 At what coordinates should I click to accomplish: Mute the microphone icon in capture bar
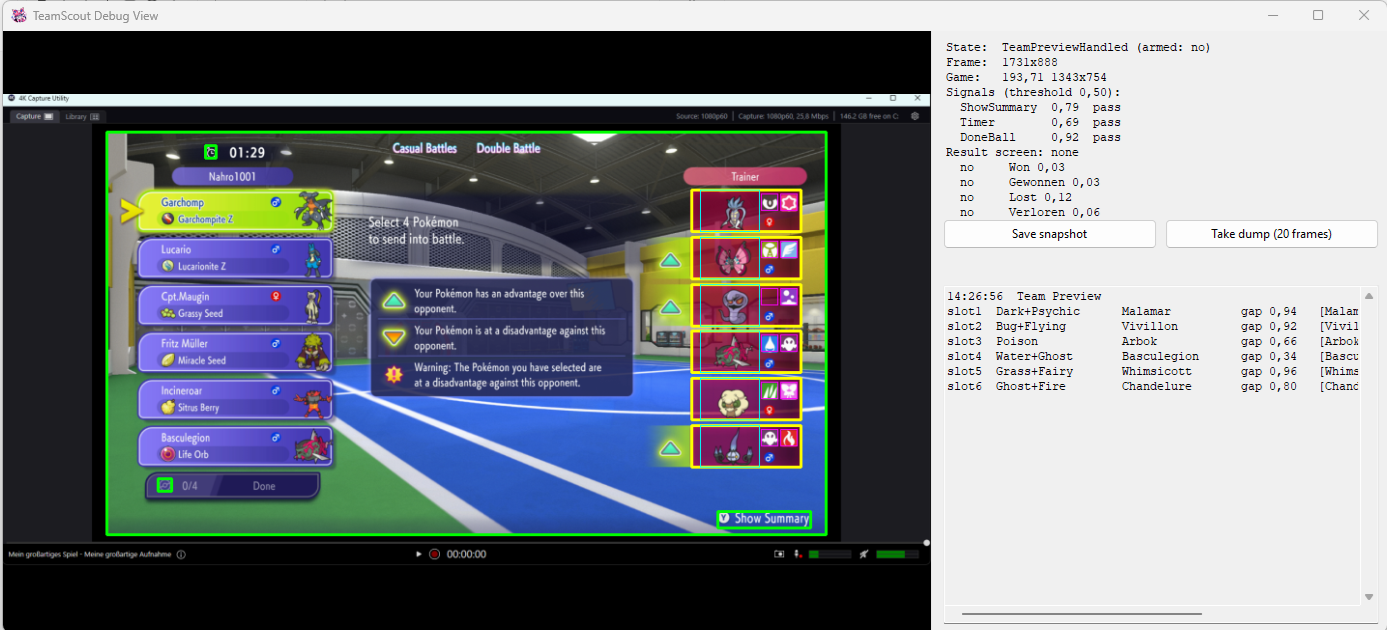click(x=798, y=554)
